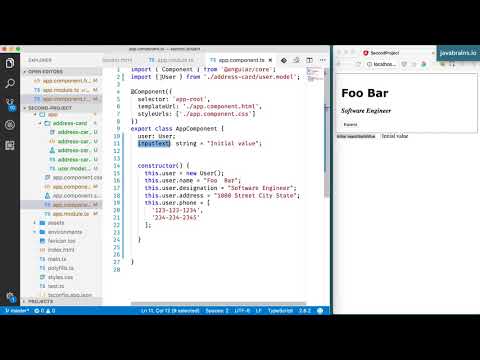Open app.module.ts in the explorer tree

pyautogui.click(x=71, y=214)
